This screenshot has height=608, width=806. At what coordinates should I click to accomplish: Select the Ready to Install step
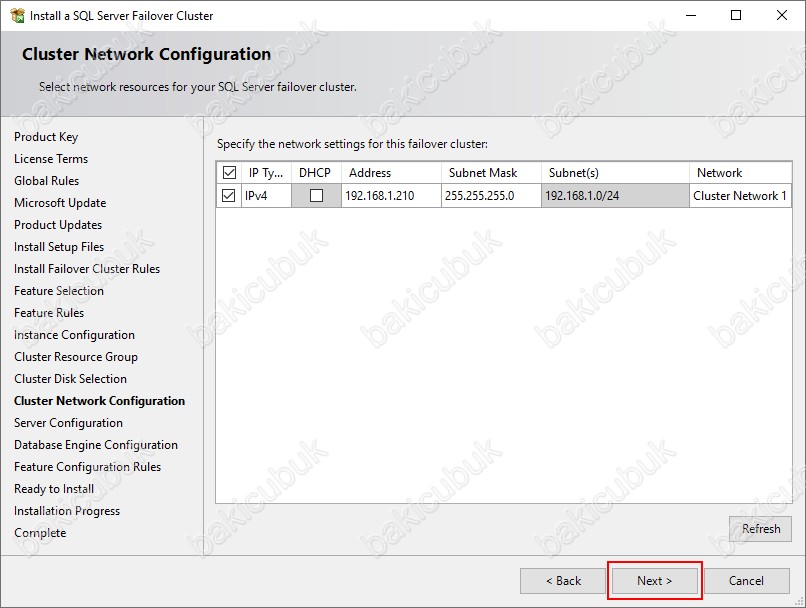point(54,489)
